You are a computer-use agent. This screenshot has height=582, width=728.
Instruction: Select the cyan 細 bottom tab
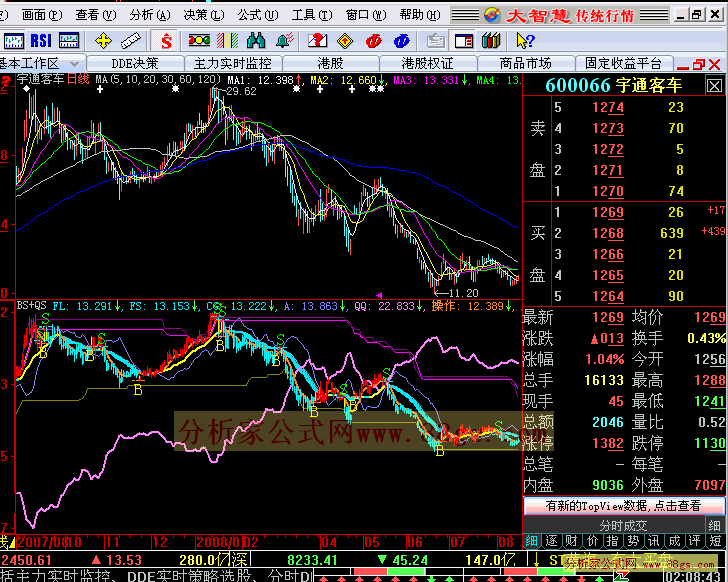click(532, 541)
